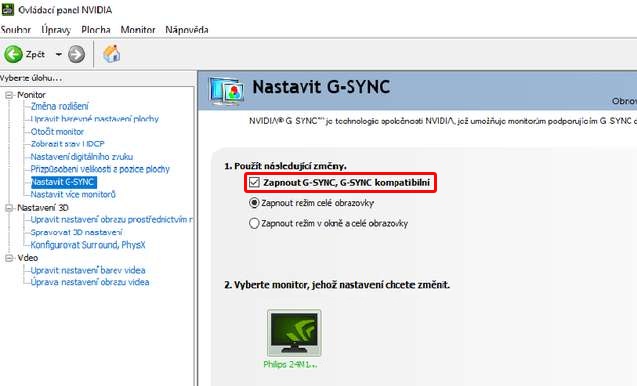Toggle Zapnout G-SYNC, G-SYNC kompatibilní checkbox
Screen dimensions: 637x386
pyautogui.click(x=254, y=182)
